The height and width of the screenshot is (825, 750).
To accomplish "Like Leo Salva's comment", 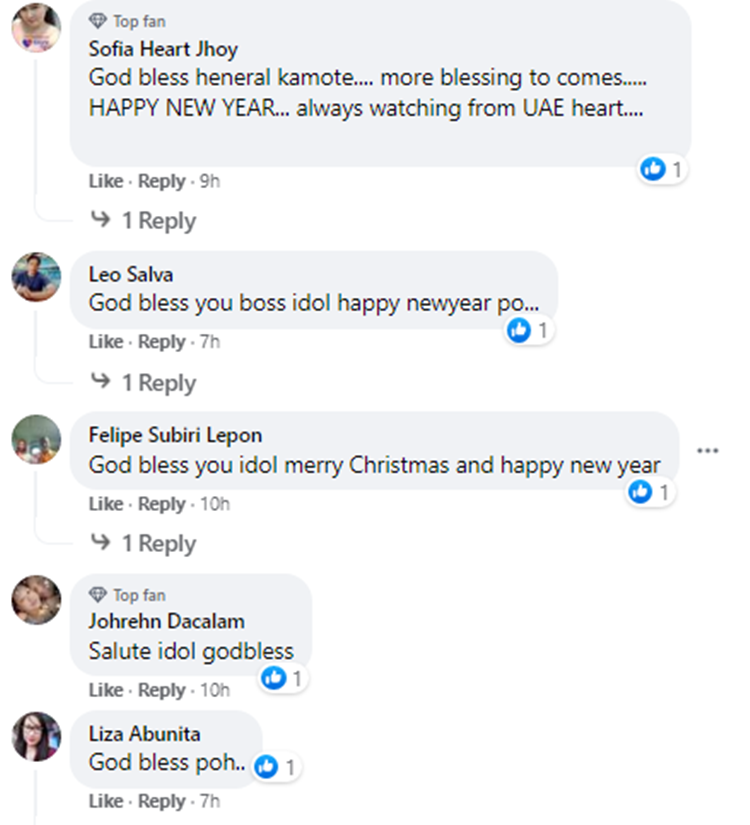I will 105,342.
